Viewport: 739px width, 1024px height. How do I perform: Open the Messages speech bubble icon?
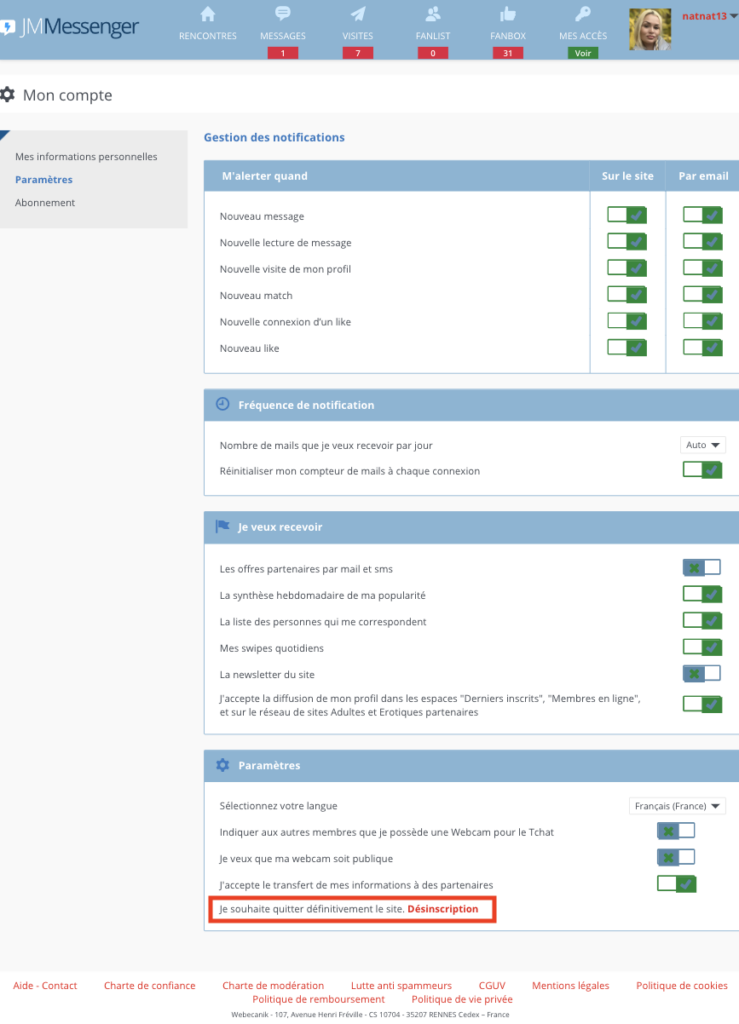283,13
